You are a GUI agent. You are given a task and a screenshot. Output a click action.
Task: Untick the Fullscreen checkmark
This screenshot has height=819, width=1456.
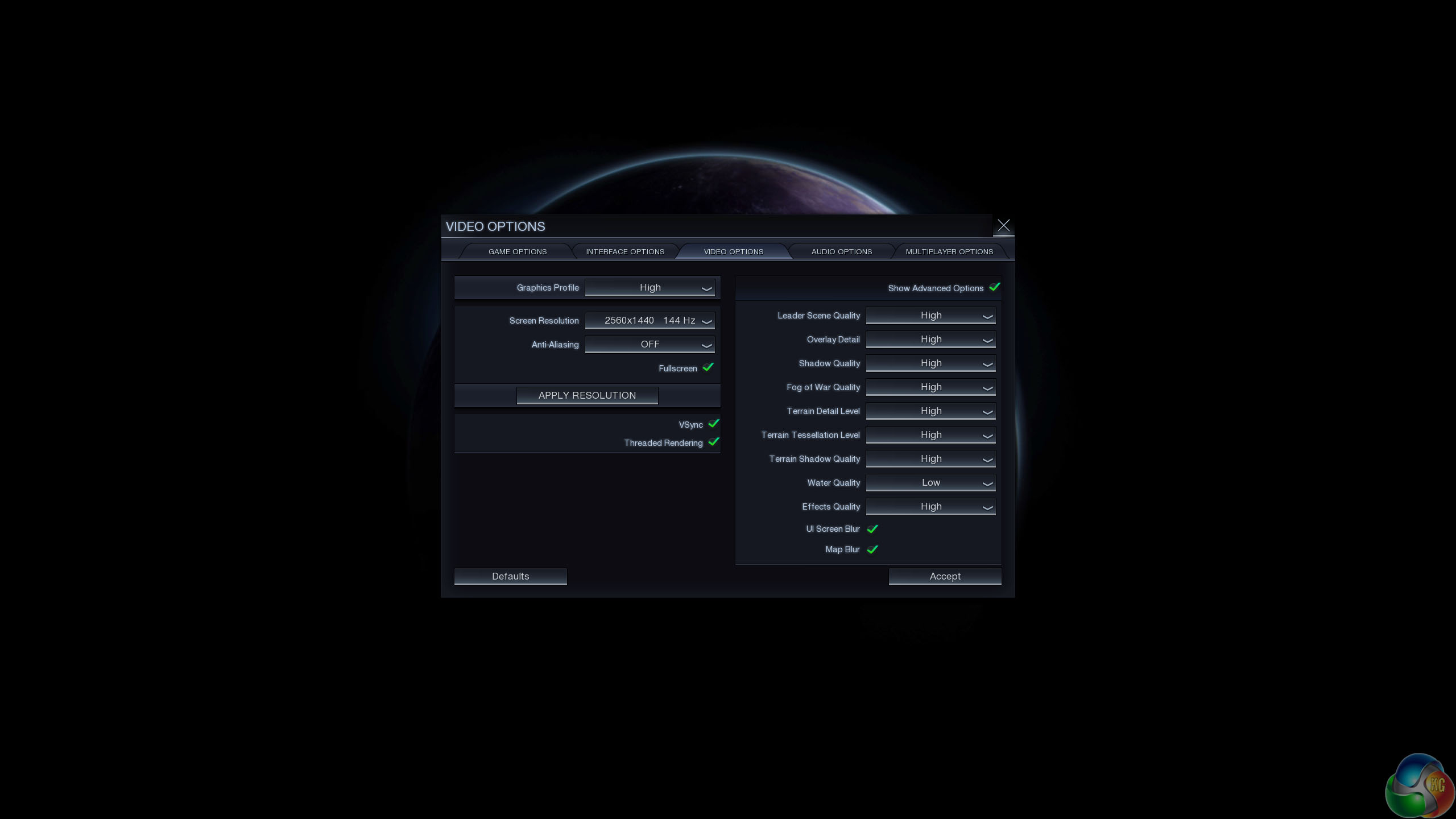[708, 367]
